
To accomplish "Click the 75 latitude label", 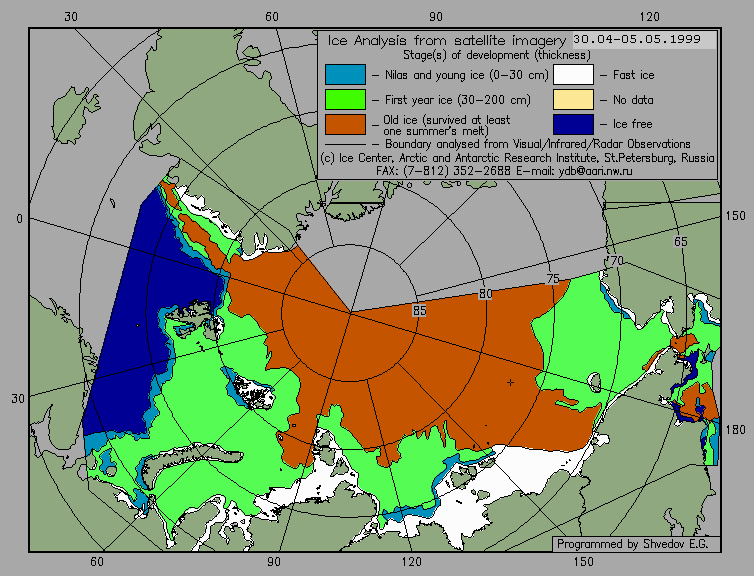I will click(553, 279).
